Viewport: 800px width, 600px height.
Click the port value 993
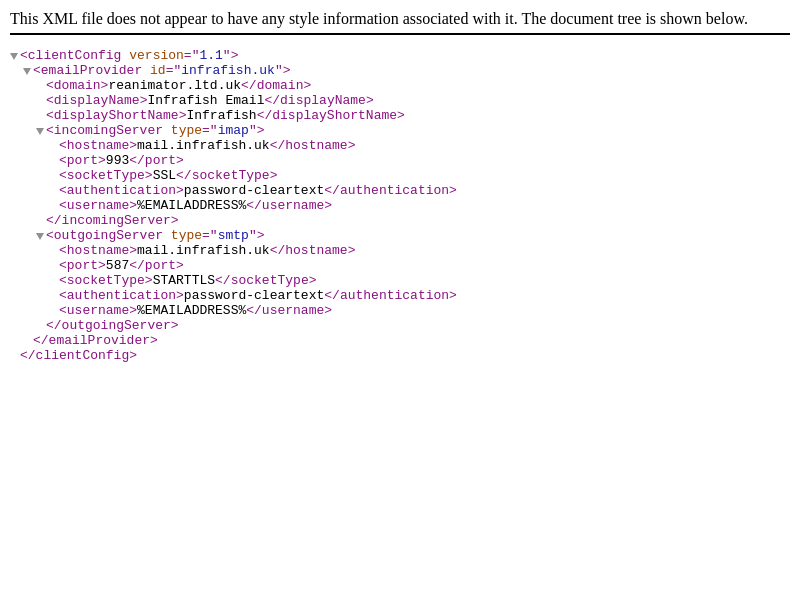click(x=117, y=161)
